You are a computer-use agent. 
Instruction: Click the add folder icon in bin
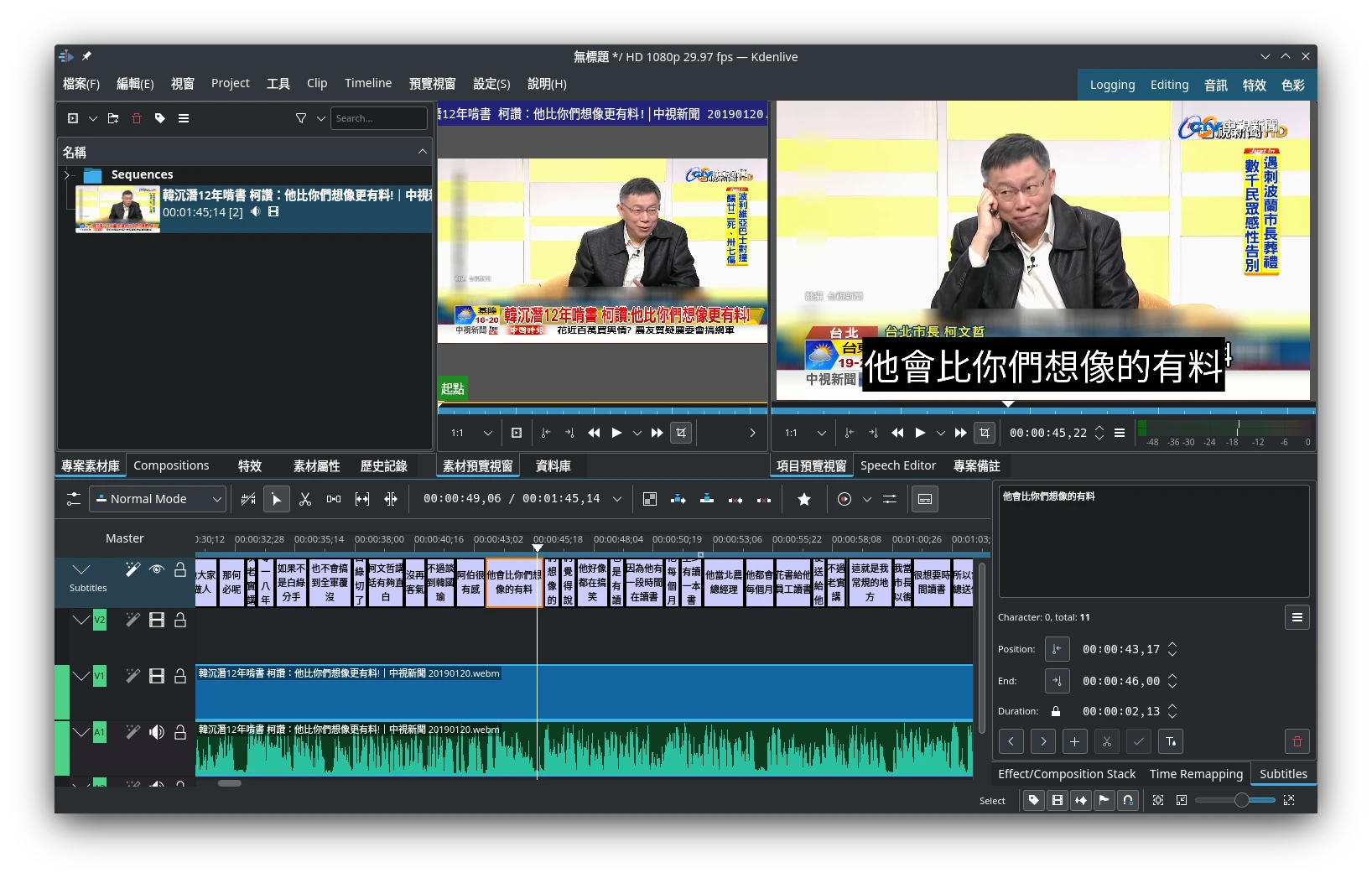(x=113, y=118)
